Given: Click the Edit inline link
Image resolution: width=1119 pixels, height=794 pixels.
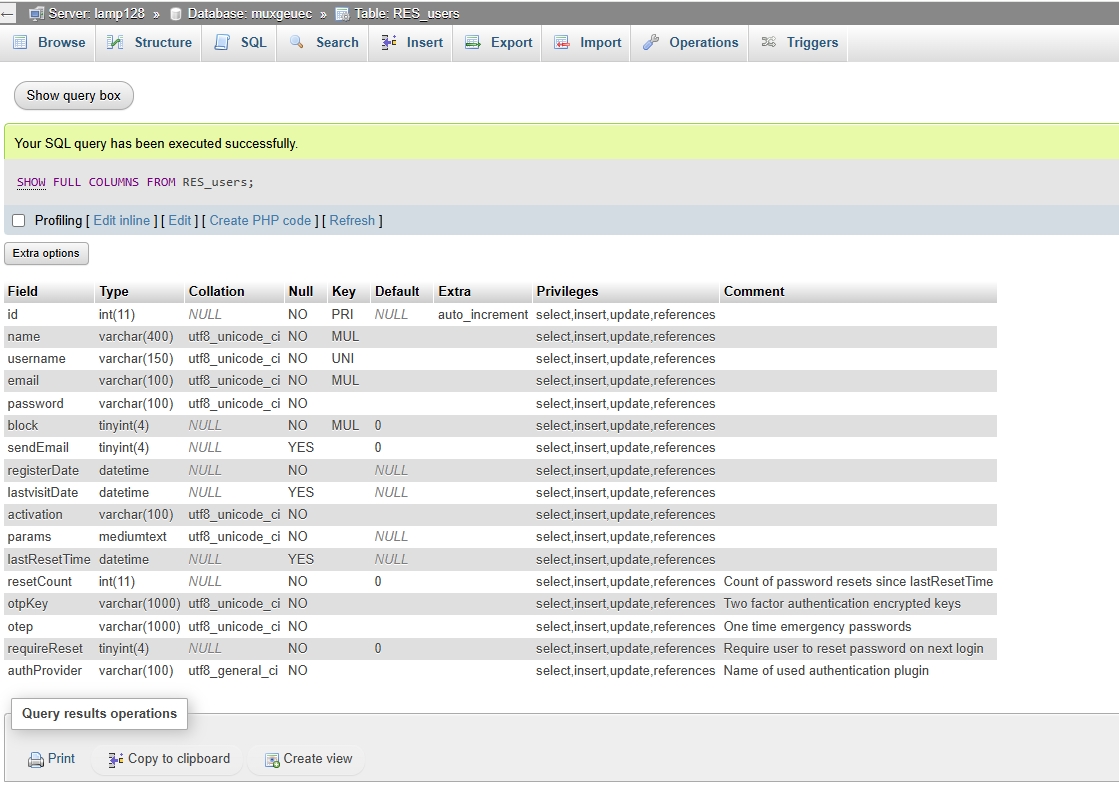Looking at the screenshot, I should point(121,221).
